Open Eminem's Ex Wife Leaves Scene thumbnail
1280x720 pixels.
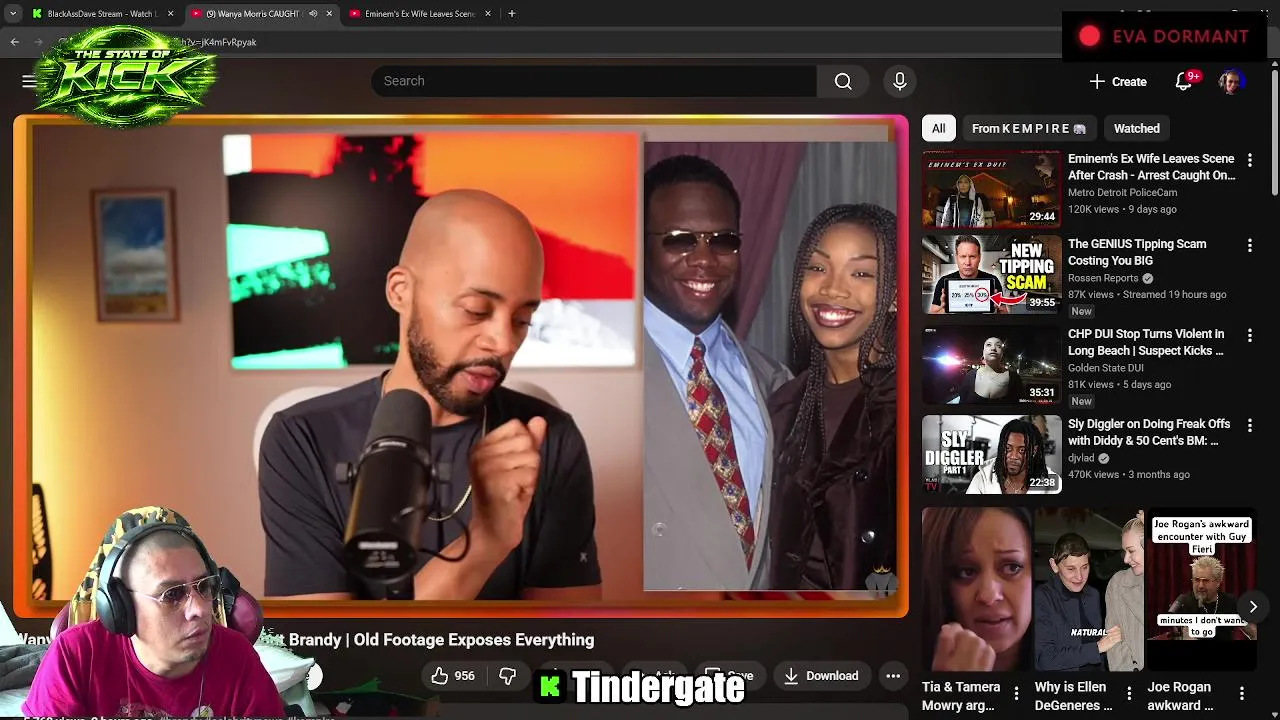click(991, 189)
